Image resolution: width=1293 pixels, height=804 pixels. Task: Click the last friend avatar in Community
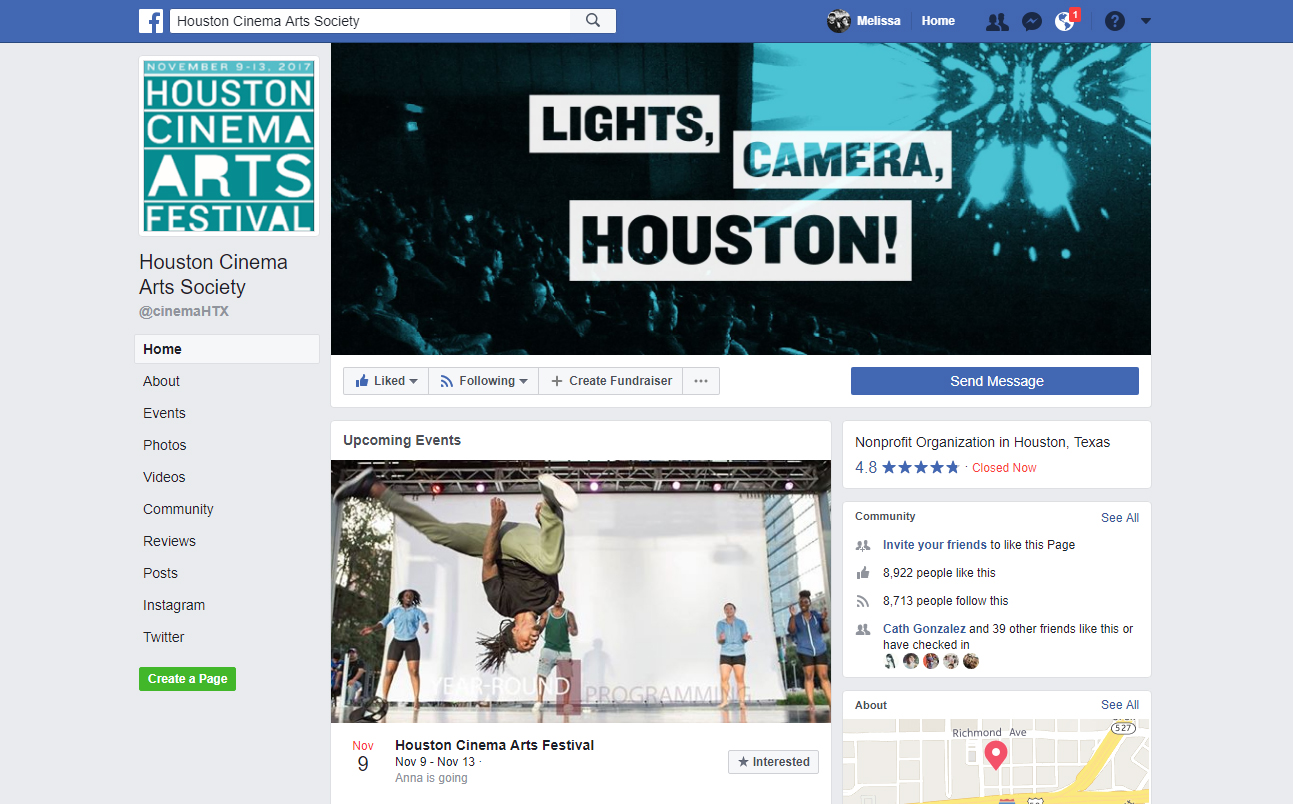tap(971, 661)
